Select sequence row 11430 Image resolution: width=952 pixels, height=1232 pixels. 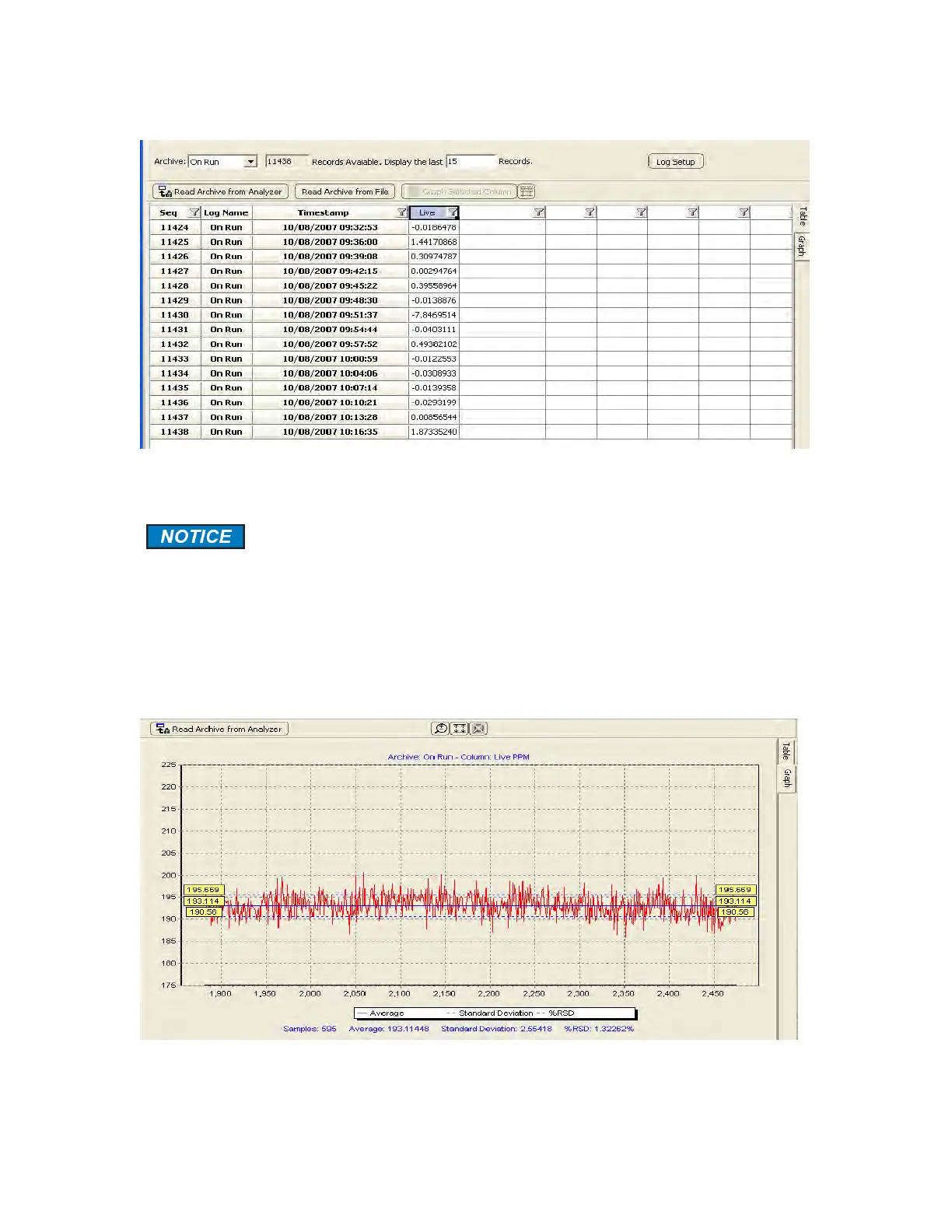175,315
